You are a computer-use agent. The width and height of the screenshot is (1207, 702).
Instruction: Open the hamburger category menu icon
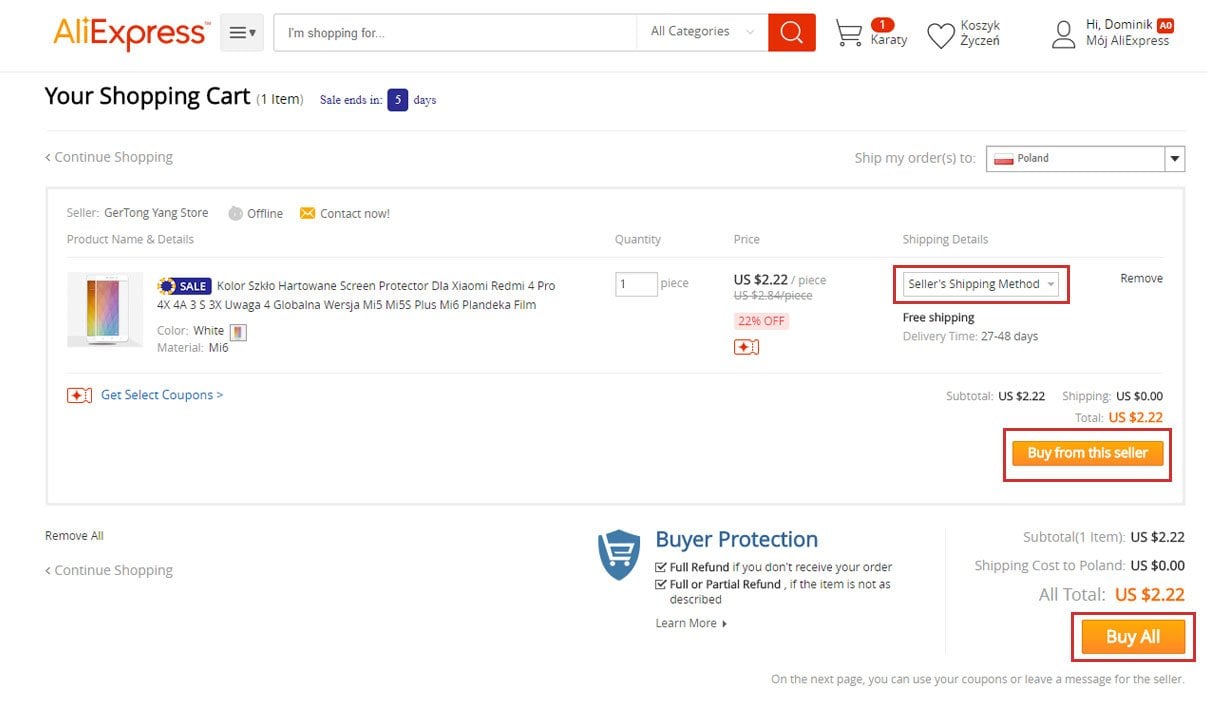[x=241, y=33]
